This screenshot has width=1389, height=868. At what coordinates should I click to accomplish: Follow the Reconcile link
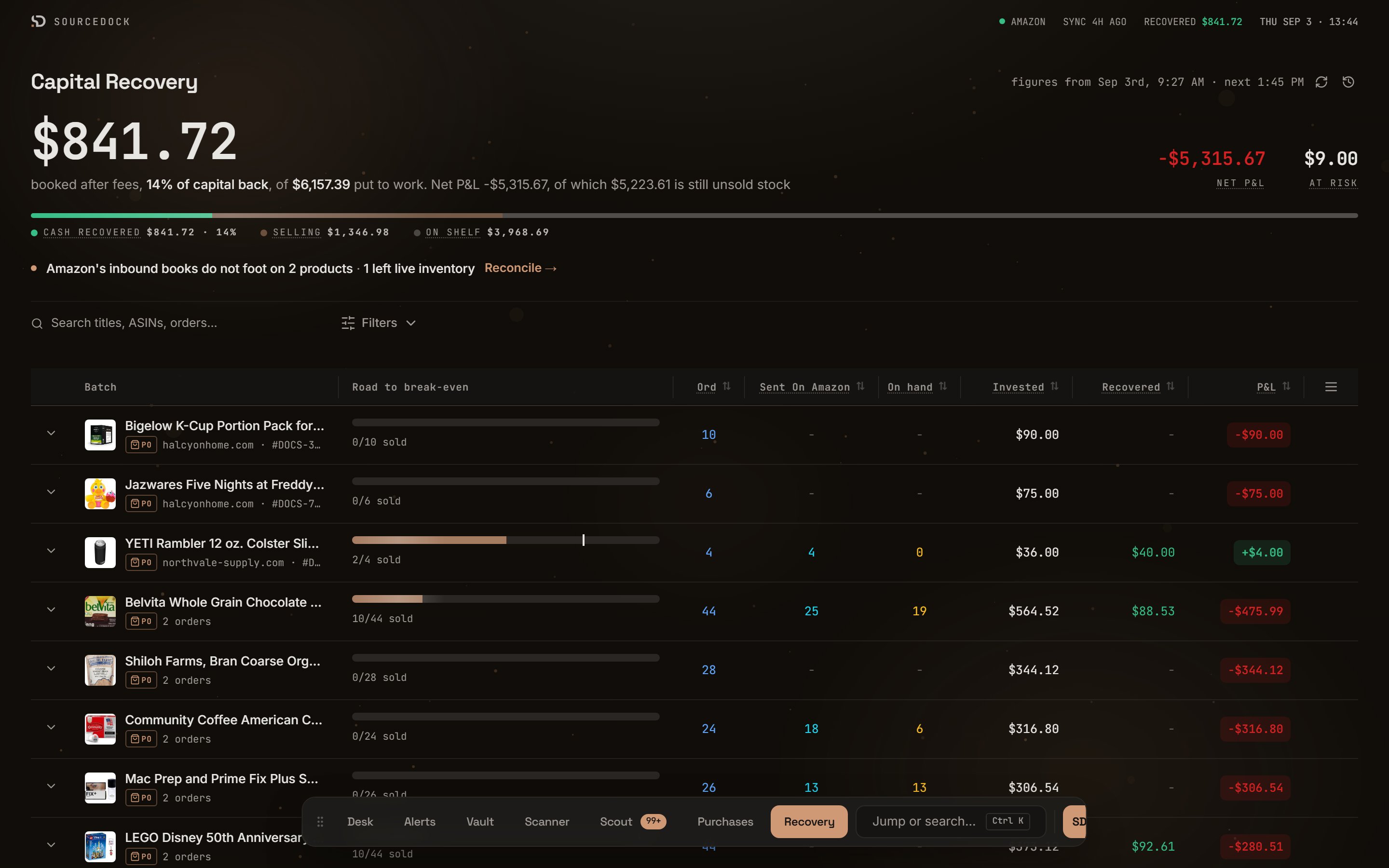click(x=520, y=268)
